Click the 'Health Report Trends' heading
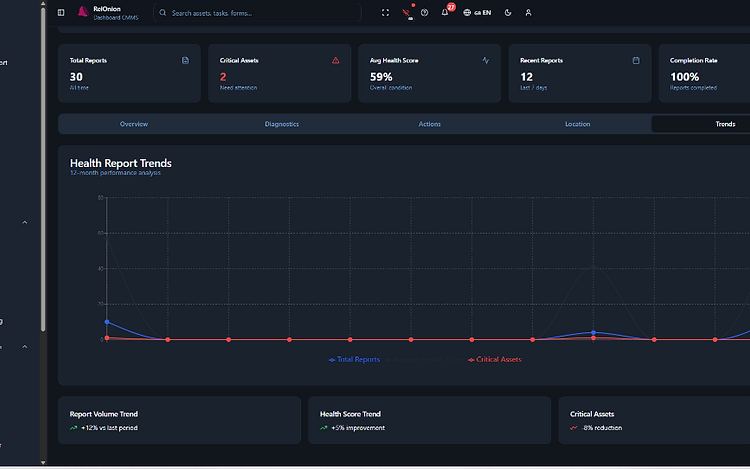This screenshot has height=469, width=750. point(121,163)
